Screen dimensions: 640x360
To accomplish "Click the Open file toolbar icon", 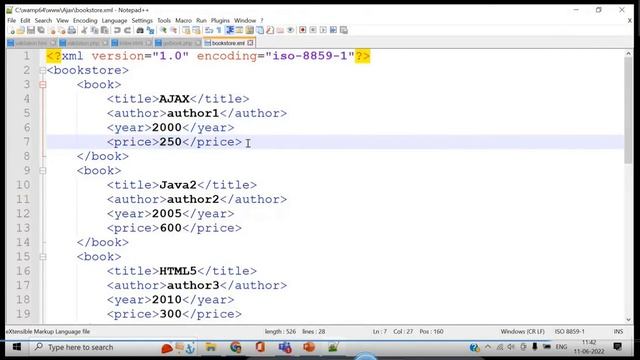I will [21, 30].
